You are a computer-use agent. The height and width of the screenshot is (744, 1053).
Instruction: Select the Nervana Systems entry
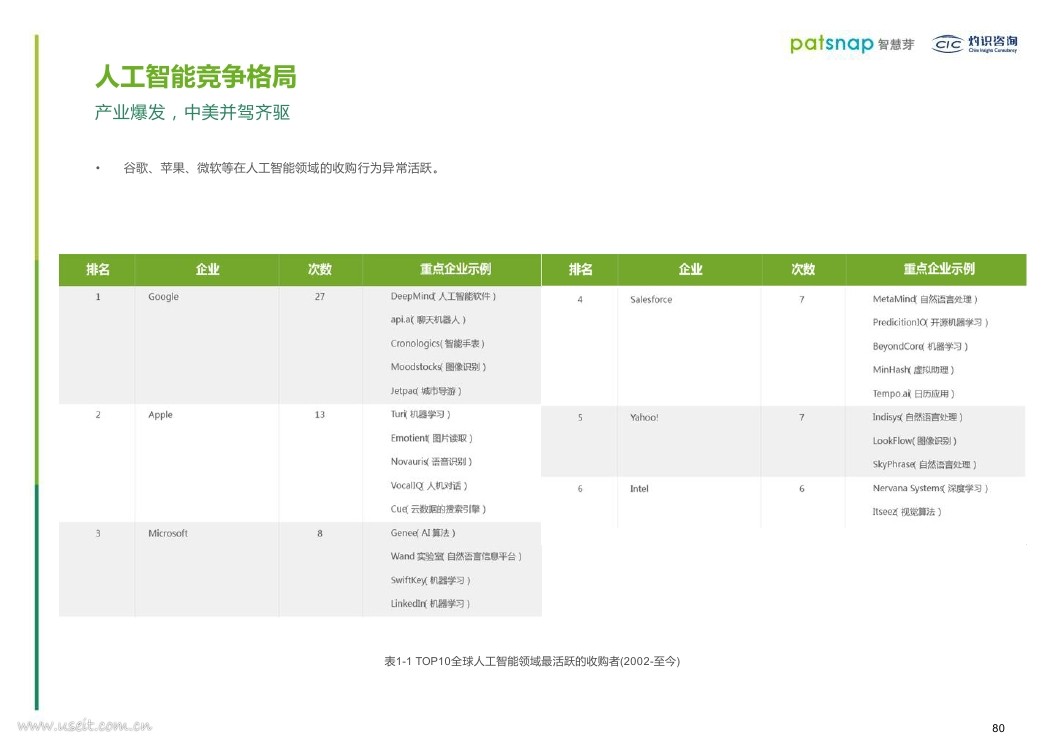[930, 488]
